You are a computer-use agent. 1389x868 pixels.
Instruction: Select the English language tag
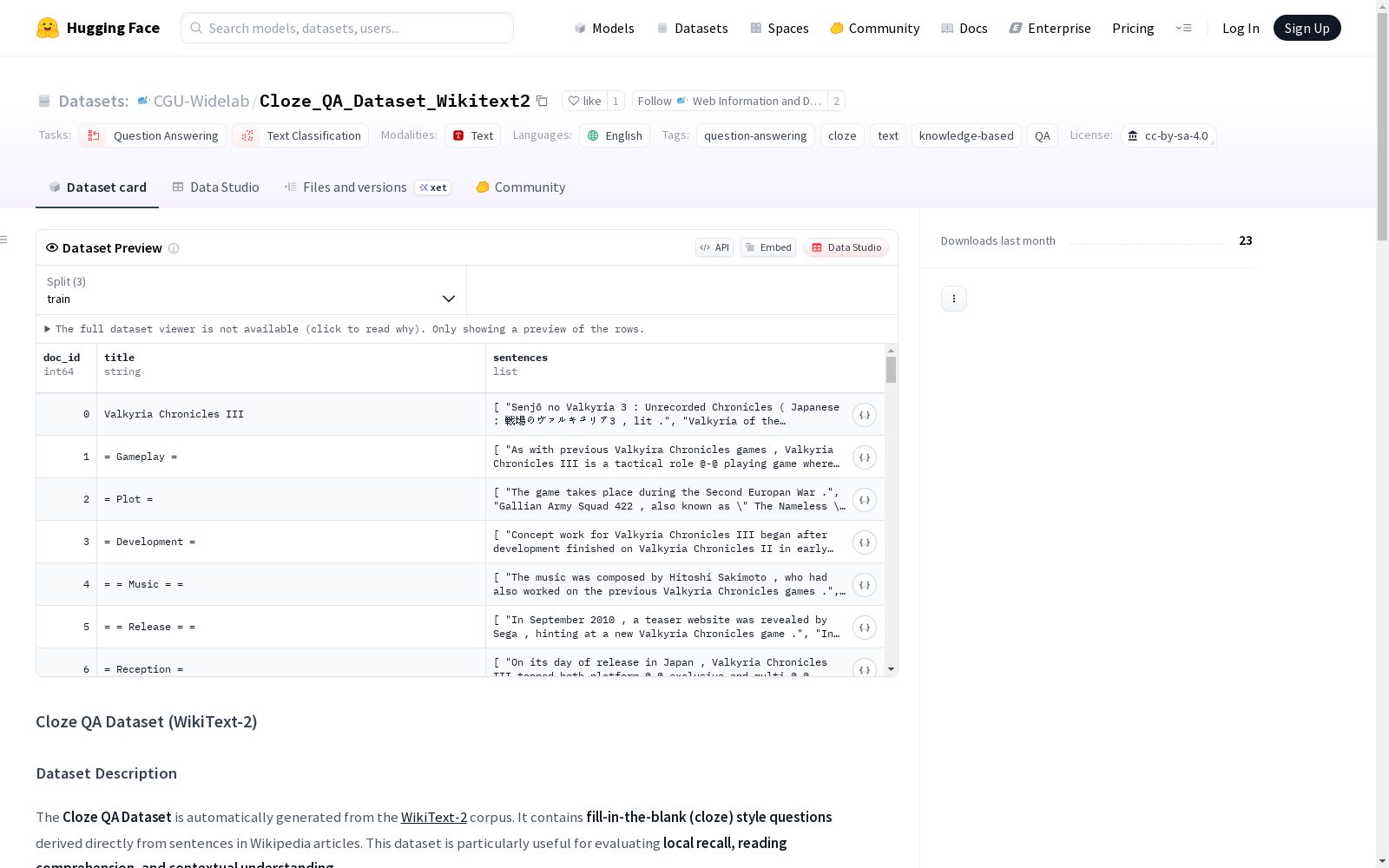615,135
